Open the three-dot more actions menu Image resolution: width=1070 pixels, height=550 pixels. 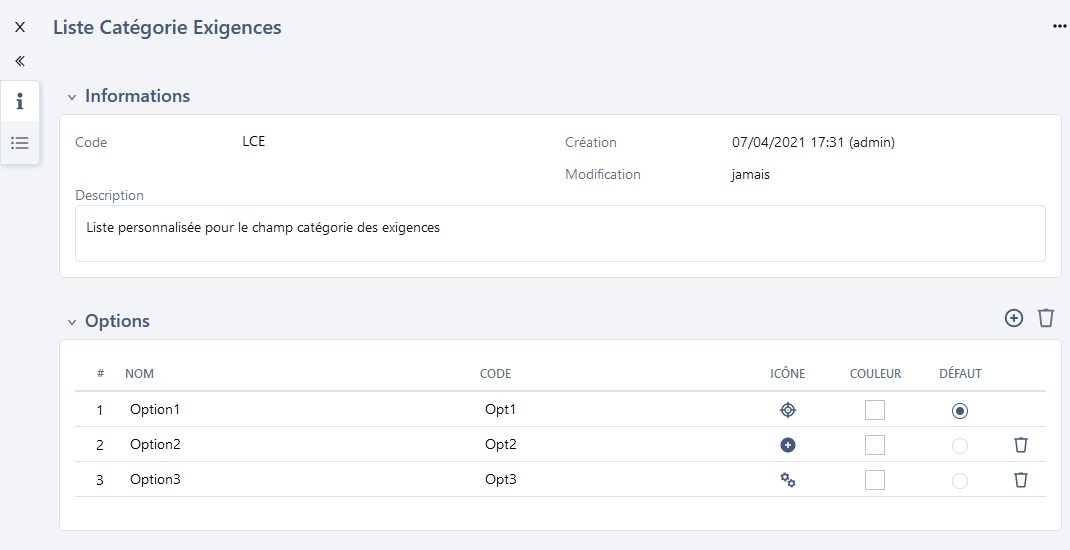point(1060,27)
